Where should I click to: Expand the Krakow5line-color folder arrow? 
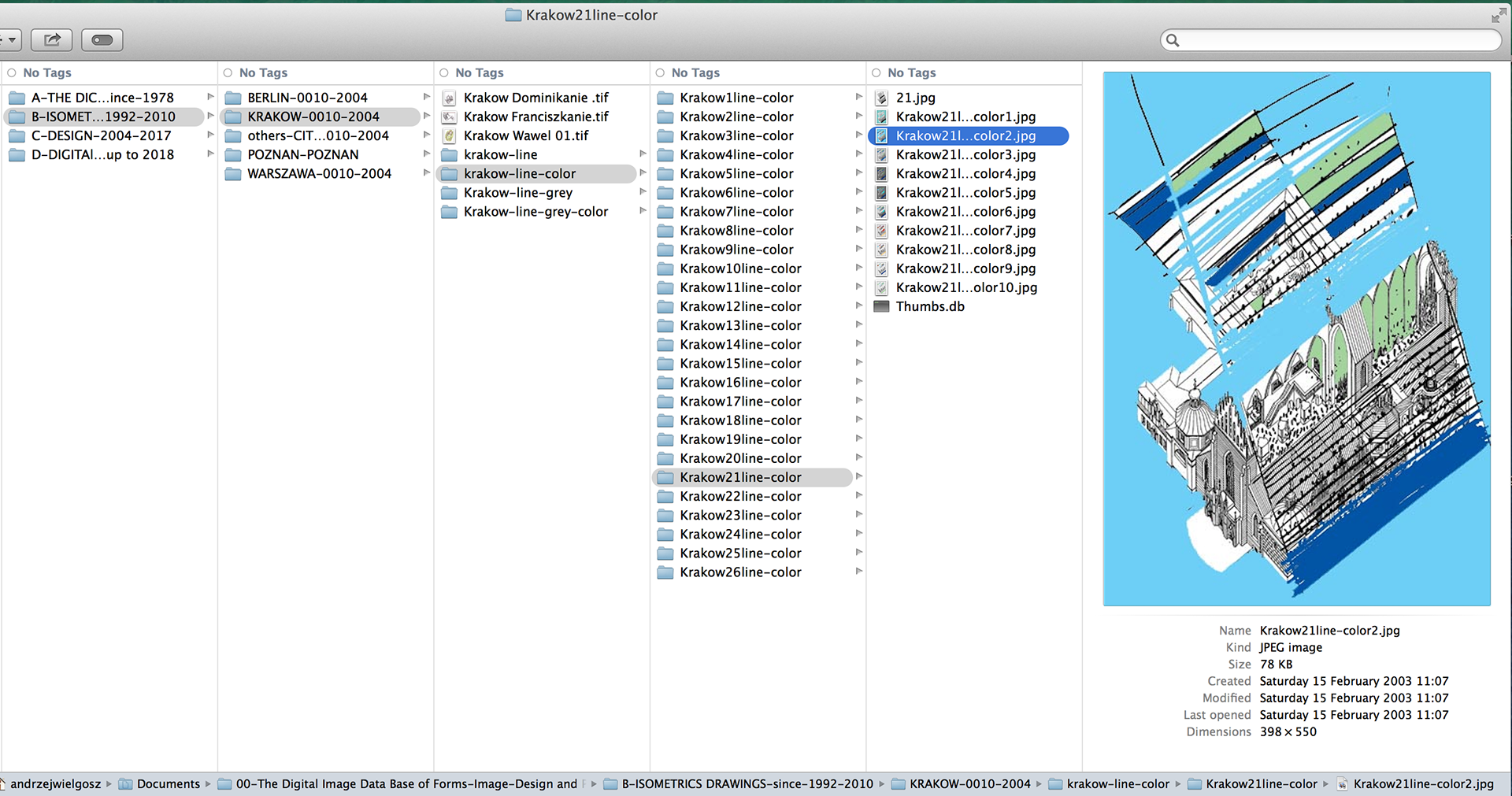click(859, 172)
